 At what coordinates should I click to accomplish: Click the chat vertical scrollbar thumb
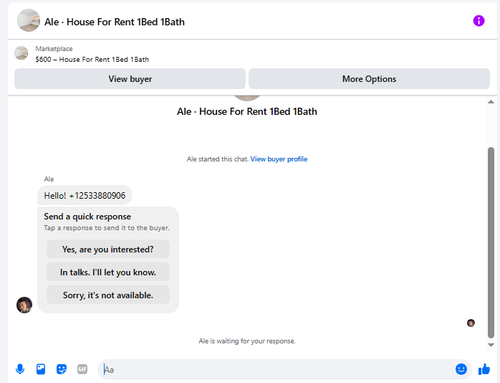pos(491,243)
